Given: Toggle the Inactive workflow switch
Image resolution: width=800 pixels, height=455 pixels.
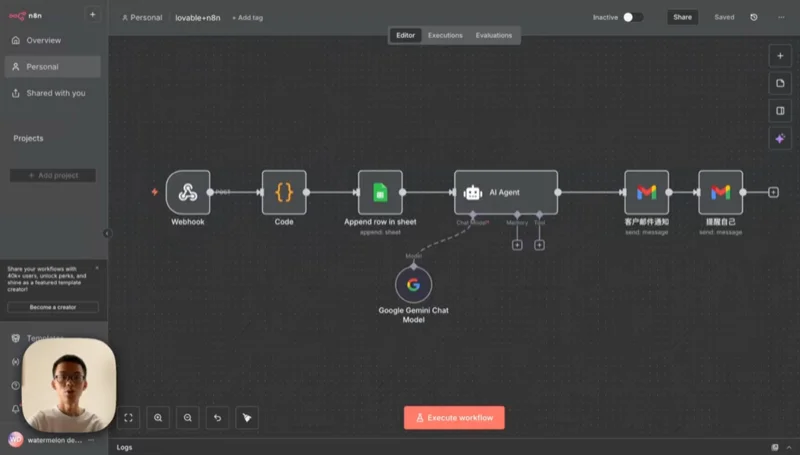Looking at the screenshot, I should point(632,17).
